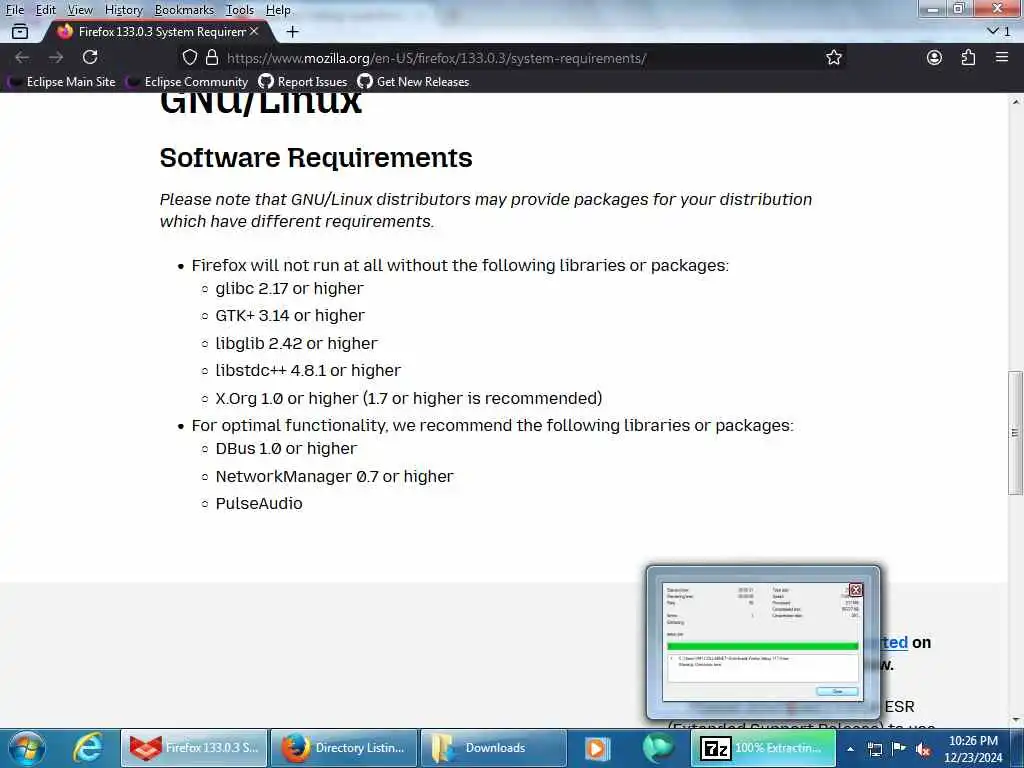The image size is (1024, 768).
Task: Launch Internet Explorer from the taskbar
Action: [x=88, y=748]
